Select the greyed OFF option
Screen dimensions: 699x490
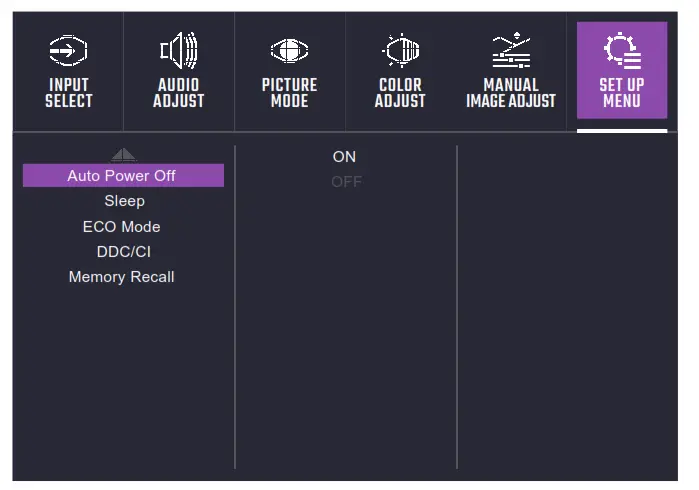pyautogui.click(x=346, y=182)
